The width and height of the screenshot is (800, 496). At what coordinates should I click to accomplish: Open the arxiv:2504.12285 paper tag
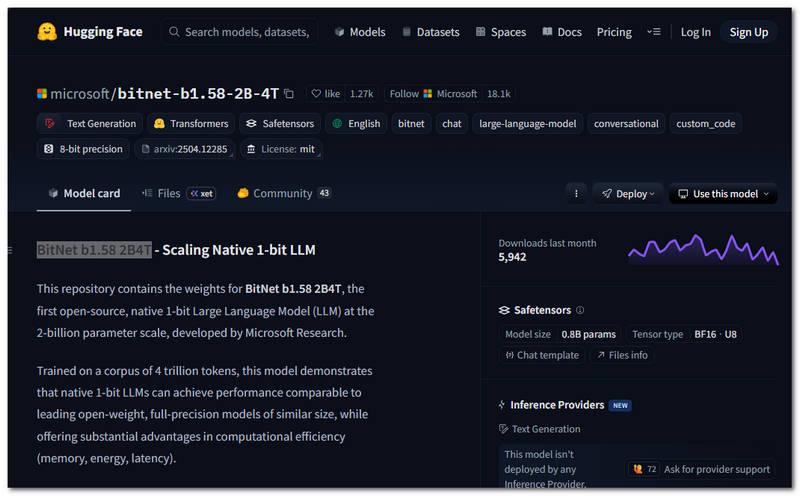click(x=184, y=150)
